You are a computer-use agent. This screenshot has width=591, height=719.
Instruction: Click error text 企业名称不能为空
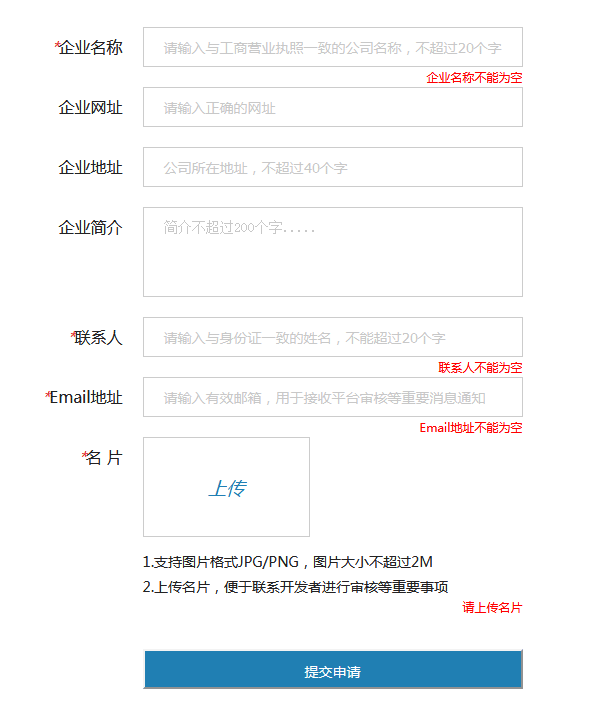tap(474, 78)
